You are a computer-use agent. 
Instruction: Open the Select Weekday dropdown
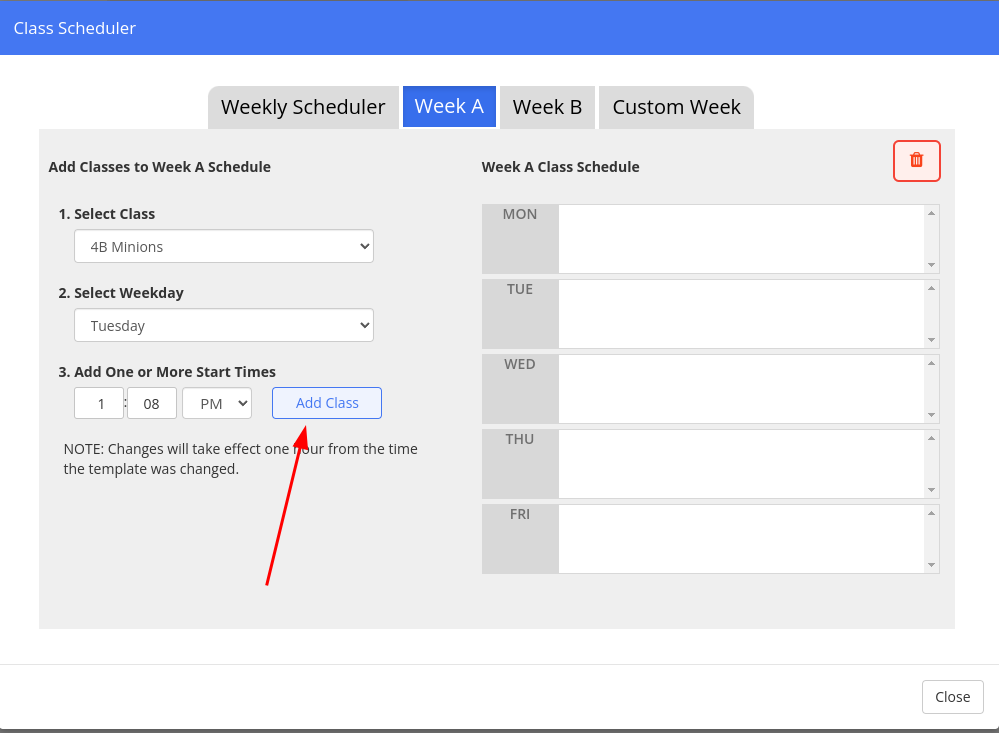point(224,325)
